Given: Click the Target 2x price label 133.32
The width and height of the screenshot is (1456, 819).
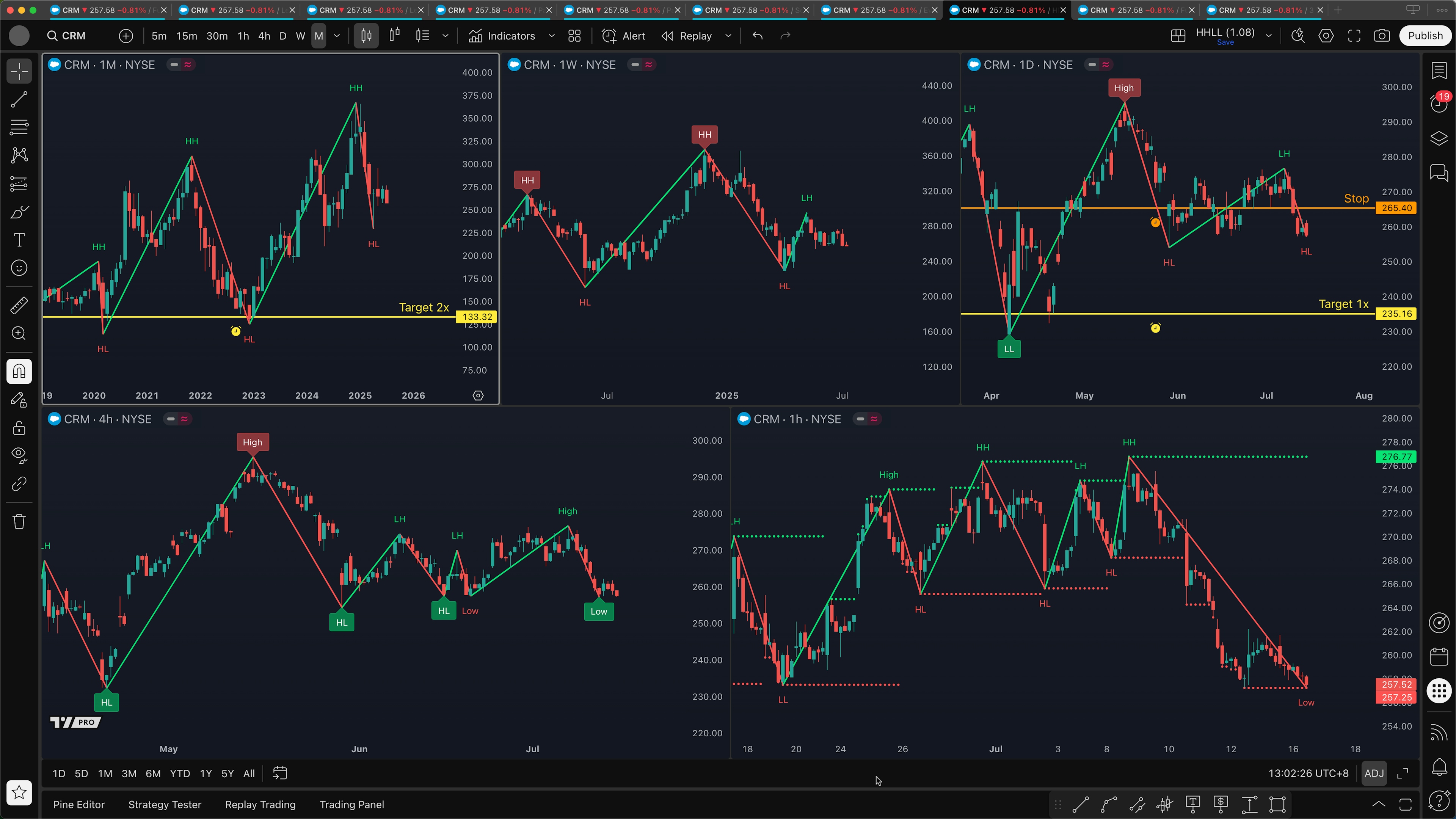Looking at the screenshot, I should point(477,317).
